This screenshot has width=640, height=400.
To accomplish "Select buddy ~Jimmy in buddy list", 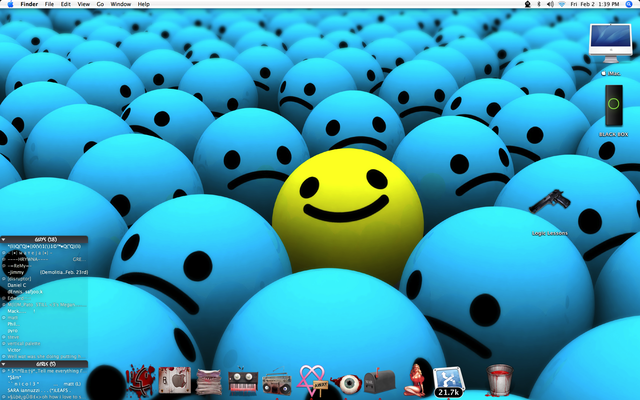I will coord(44,272).
